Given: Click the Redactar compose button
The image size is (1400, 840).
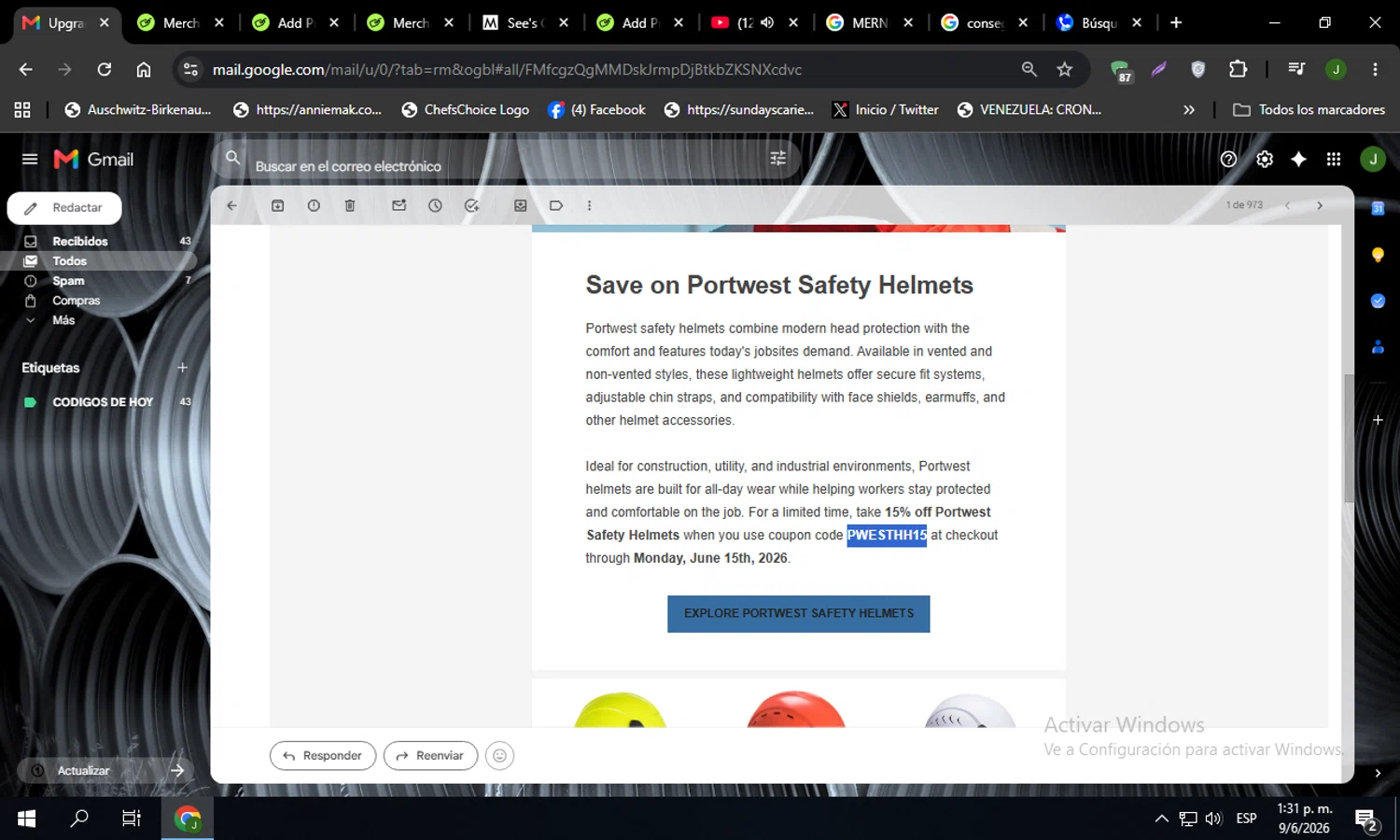Looking at the screenshot, I should point(64,208).
